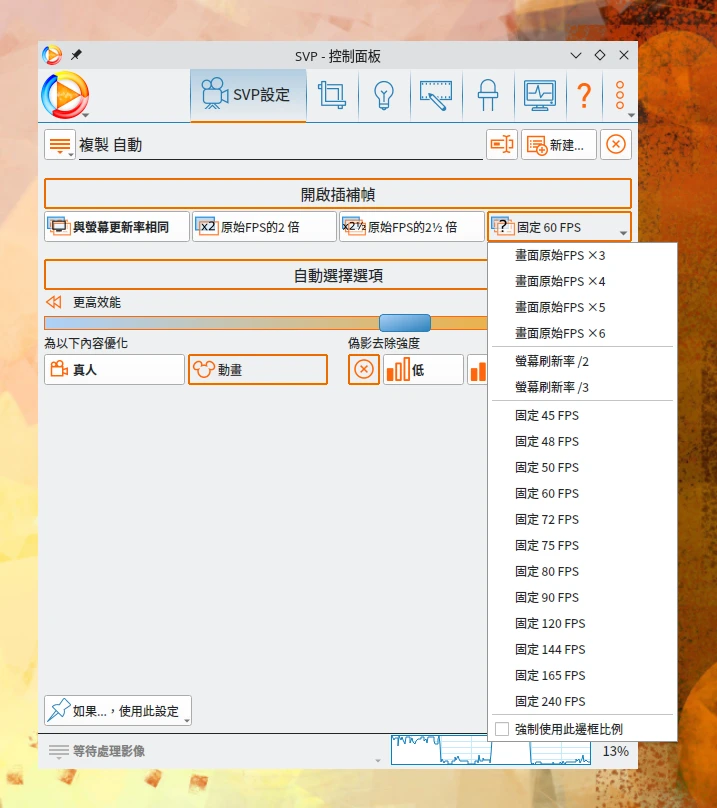Image resolution: width=717 pixels, height=808 pixels.
Task: Collapse window with title bar chevron
Action: [x=576, y=55]
